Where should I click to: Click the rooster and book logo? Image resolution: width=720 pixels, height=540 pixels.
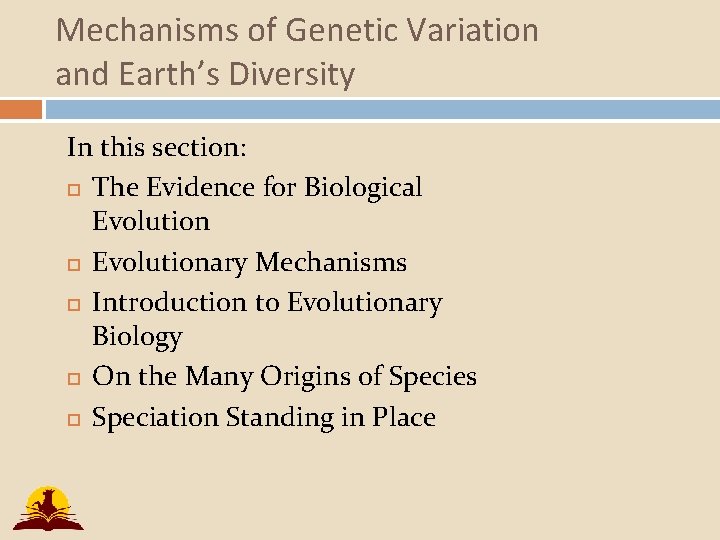[x=47, y=507]
